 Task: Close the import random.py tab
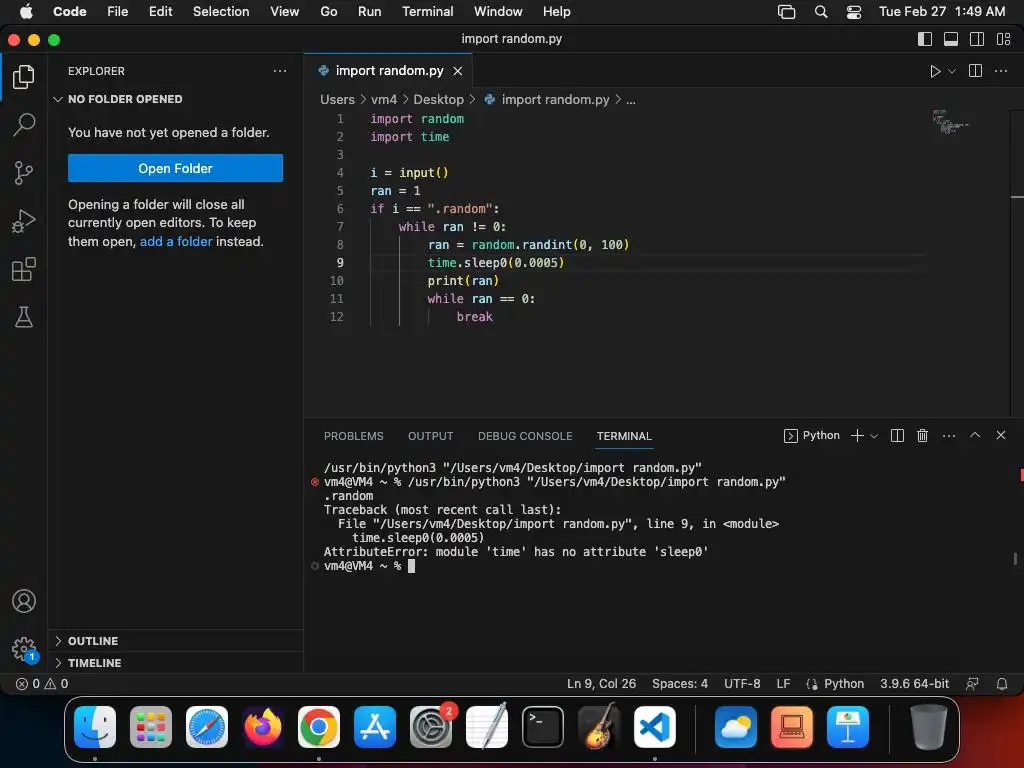coord(458,71)
